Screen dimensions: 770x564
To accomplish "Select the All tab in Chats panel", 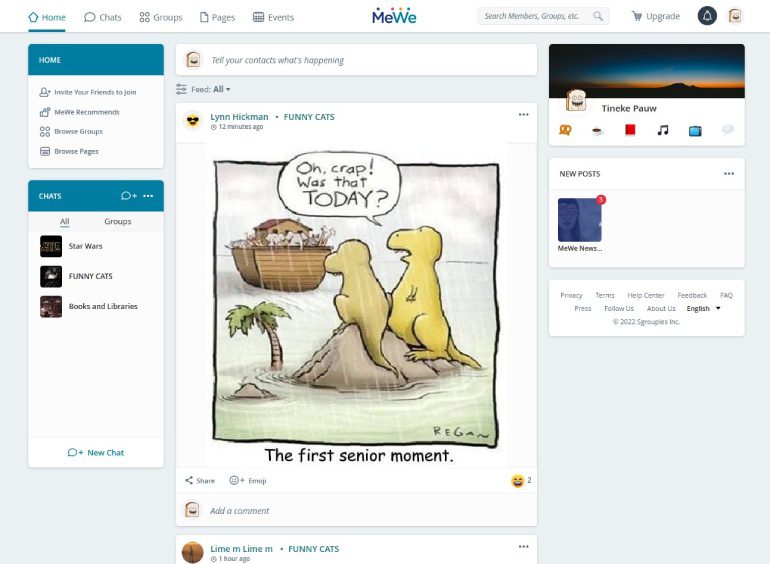I will coord(64,221).
